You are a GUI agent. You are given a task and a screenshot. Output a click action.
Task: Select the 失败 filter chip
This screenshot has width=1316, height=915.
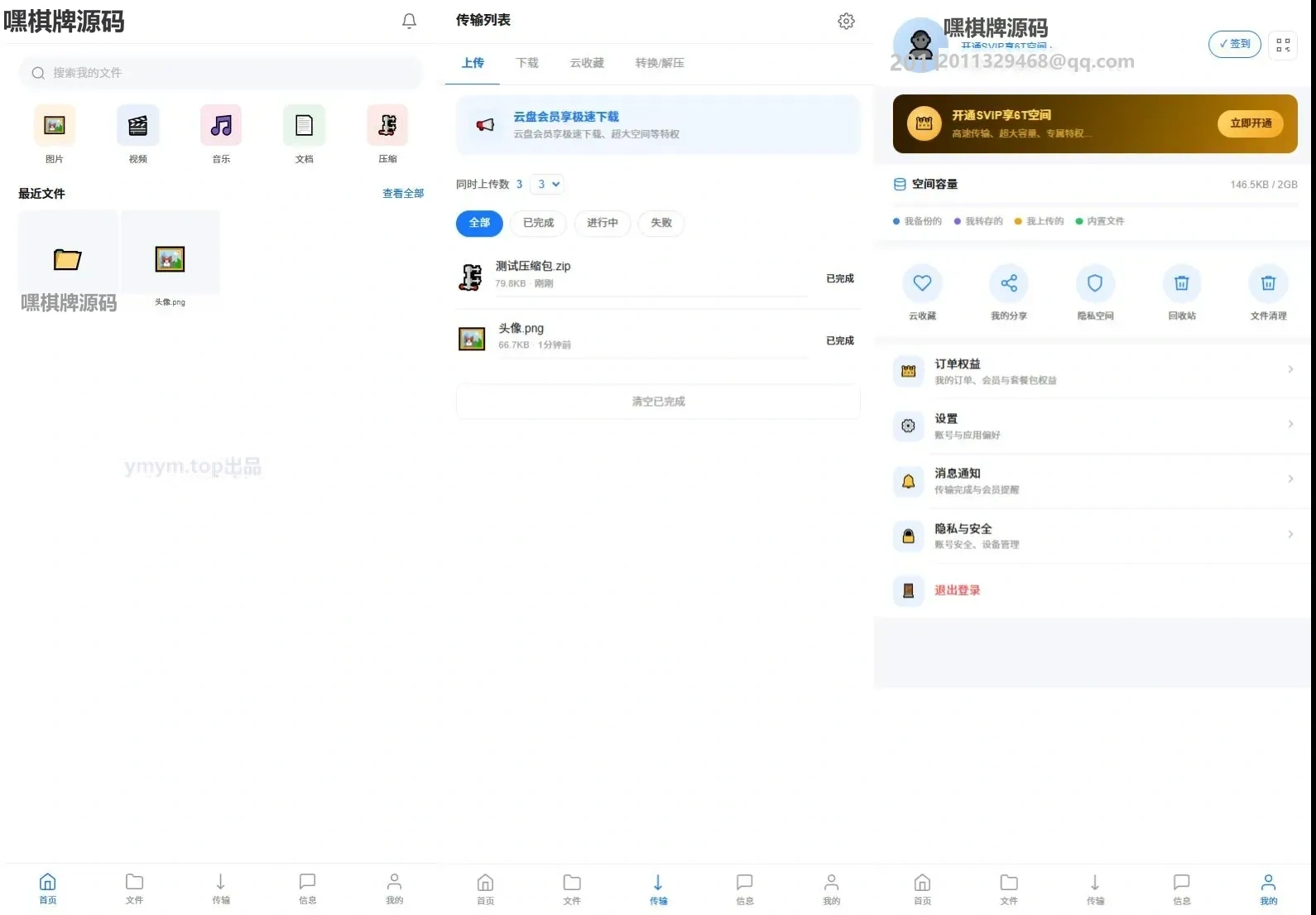661,223
